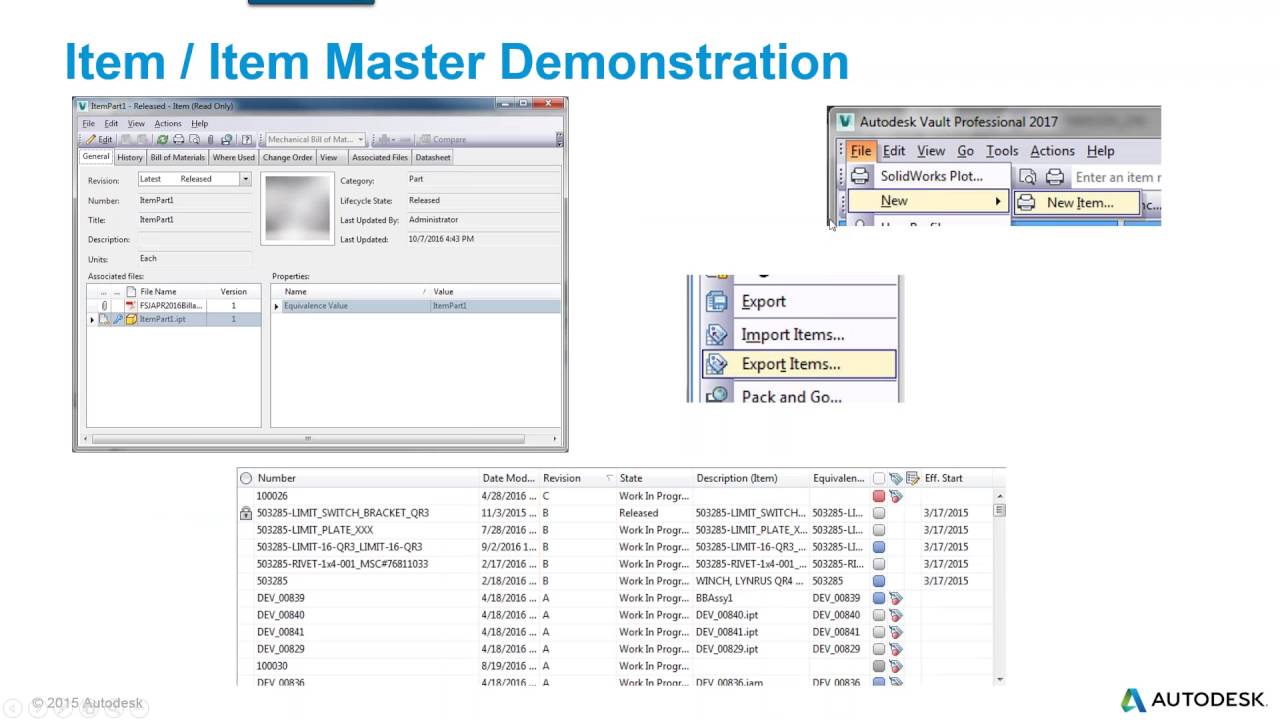The height and width of the screenshot is (720, 1280).
Task: Click the circle icon left of Number header
Action: (x=246, y=479)
